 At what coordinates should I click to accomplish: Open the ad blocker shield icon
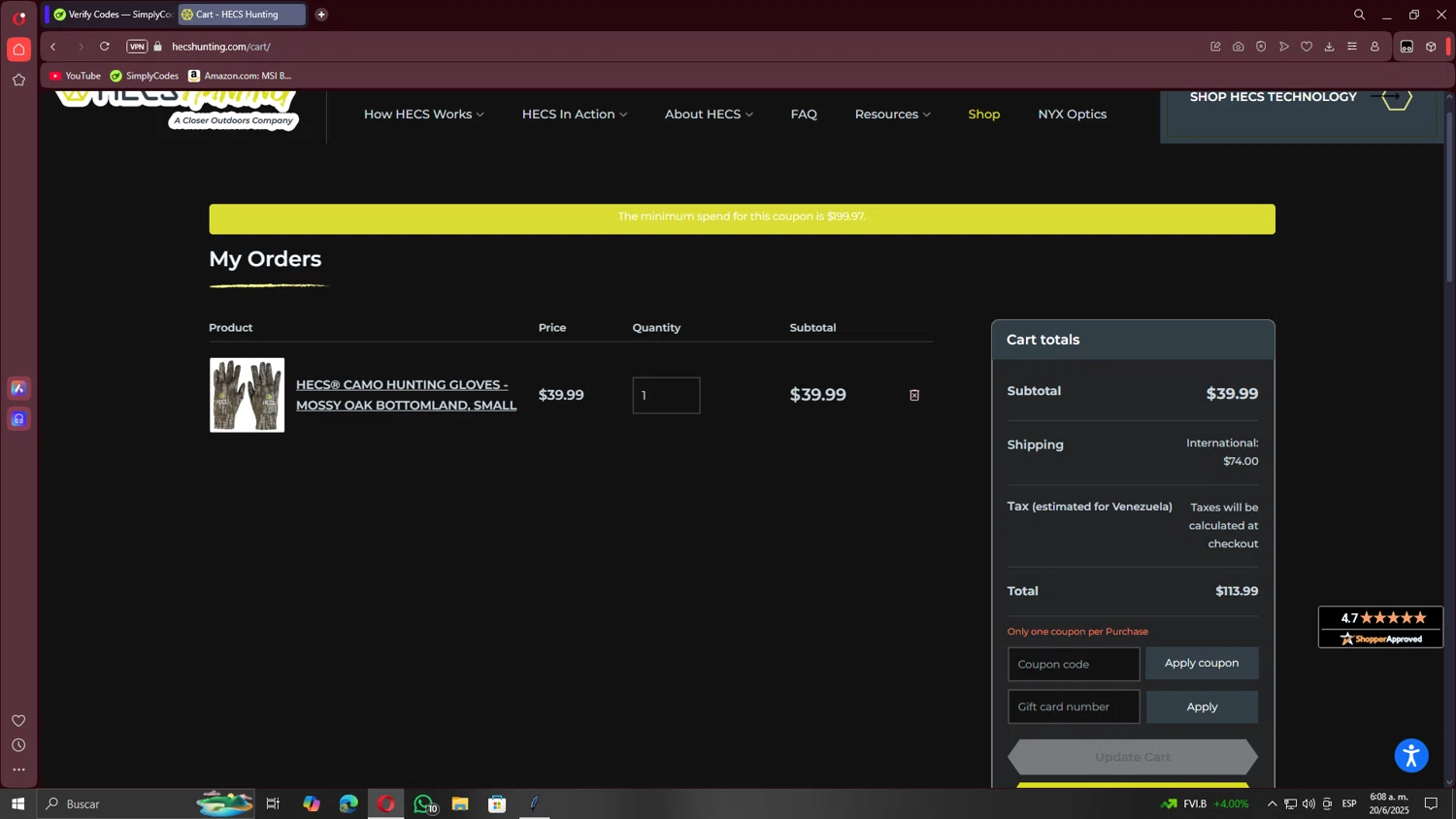(x=1261, y=47)
